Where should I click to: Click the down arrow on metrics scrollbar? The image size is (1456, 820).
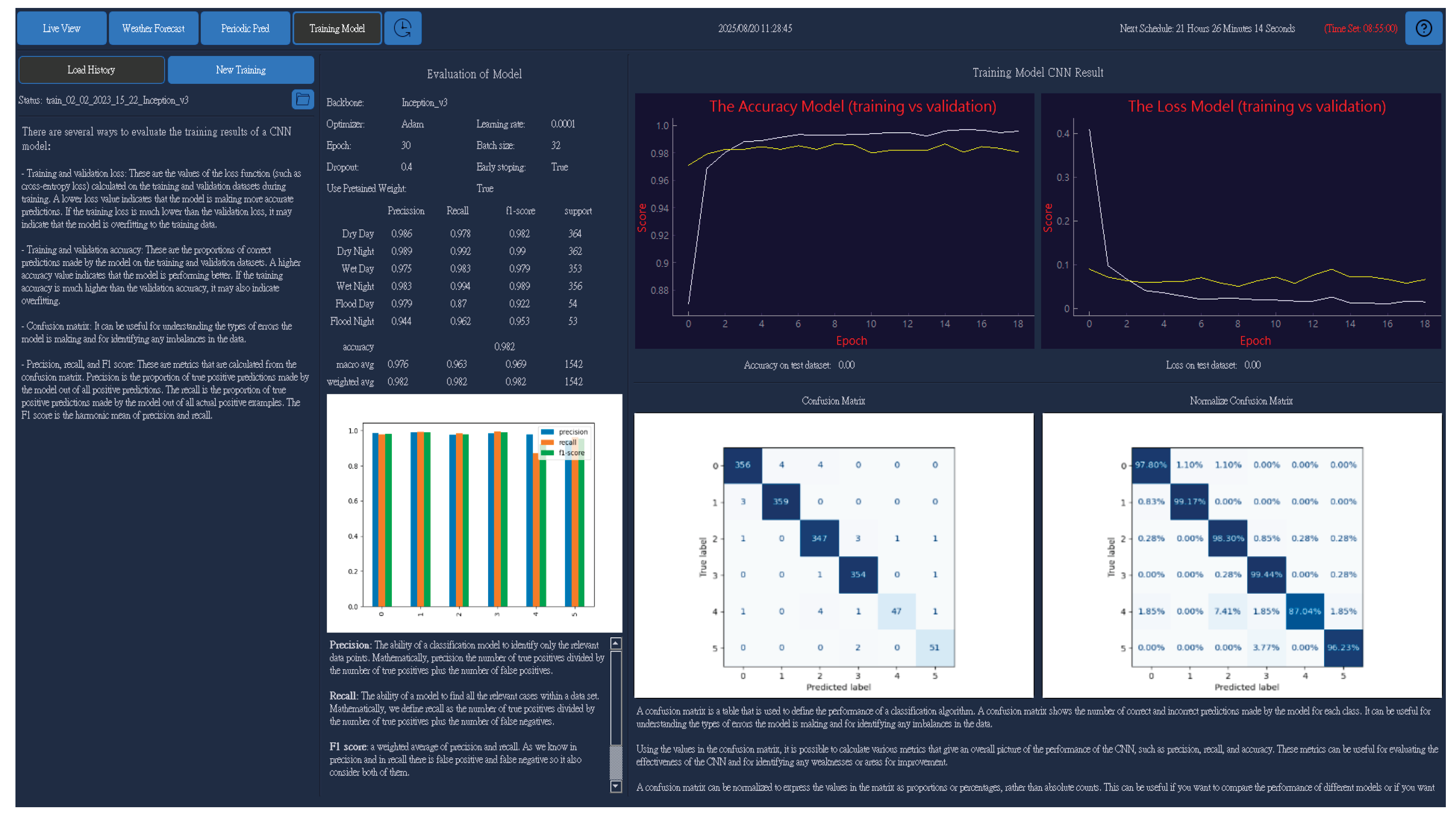tap(616, 785)
